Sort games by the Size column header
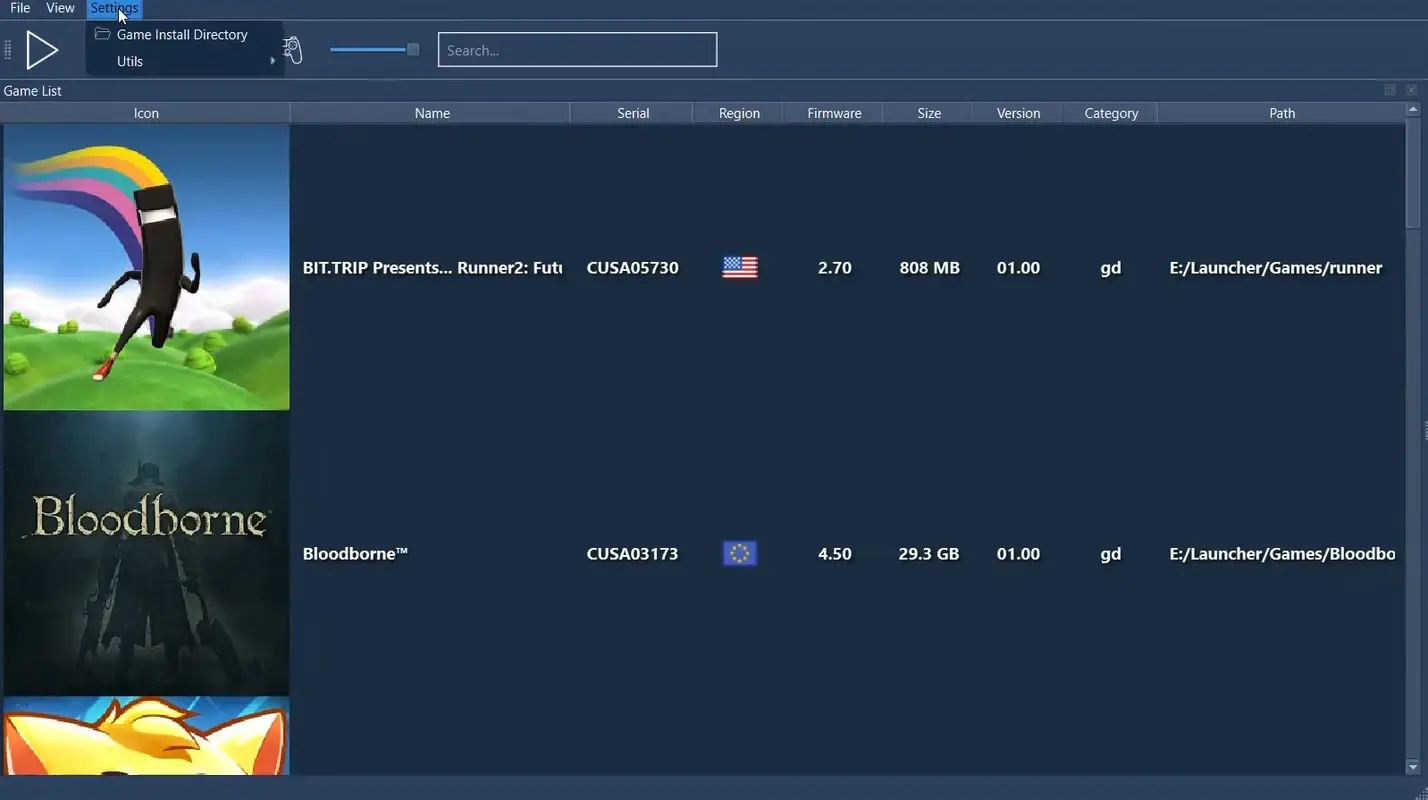This screenshot has width=1428, height=800. click(927, 112)
